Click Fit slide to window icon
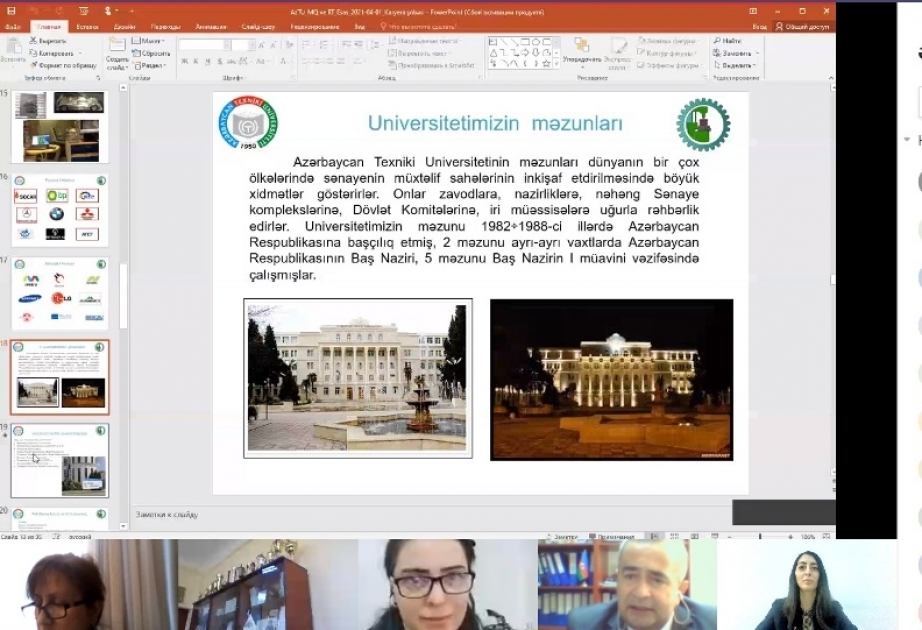Image resolution: width=922 pixels, height=630 pixels. click(826, 536)
